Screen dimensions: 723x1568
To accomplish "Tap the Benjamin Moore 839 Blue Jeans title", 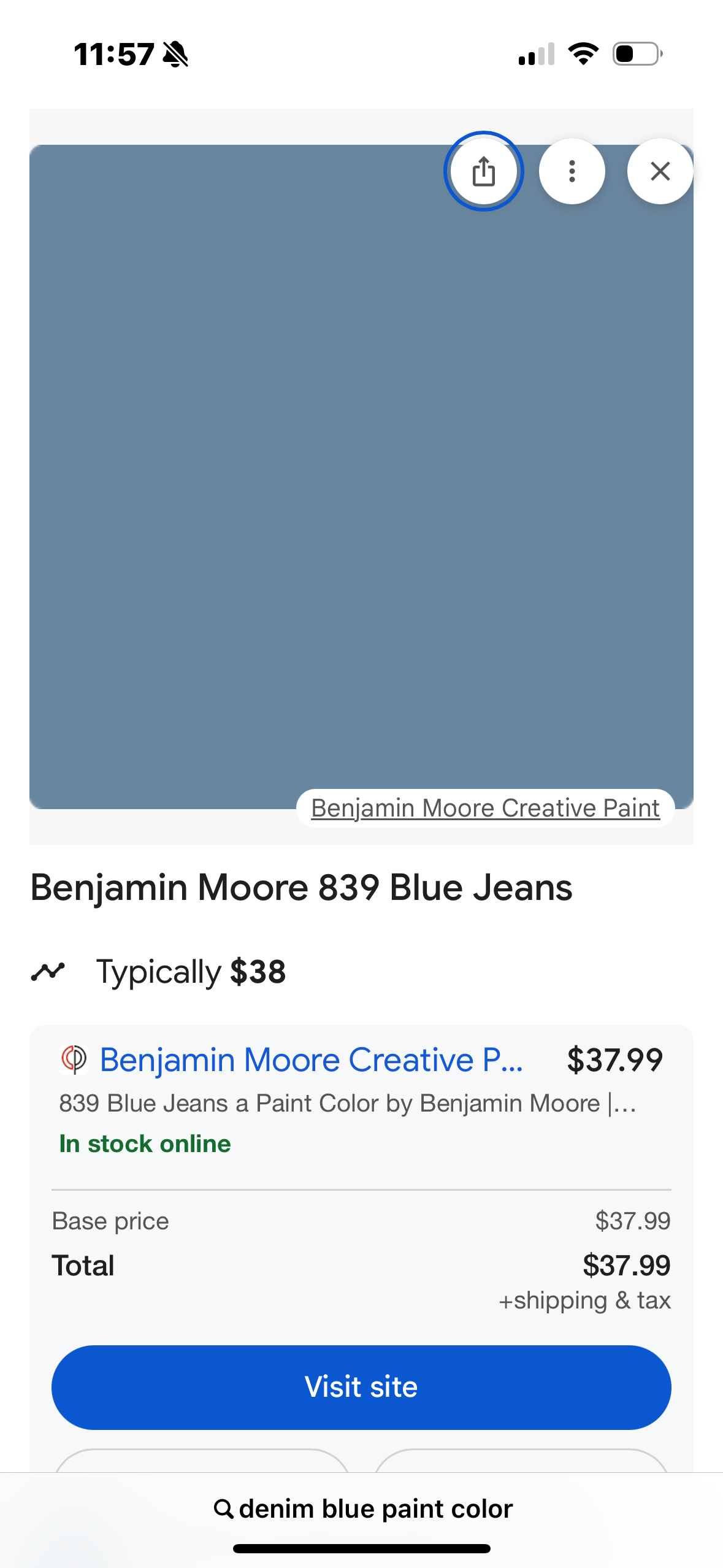I will pos(301,888).
